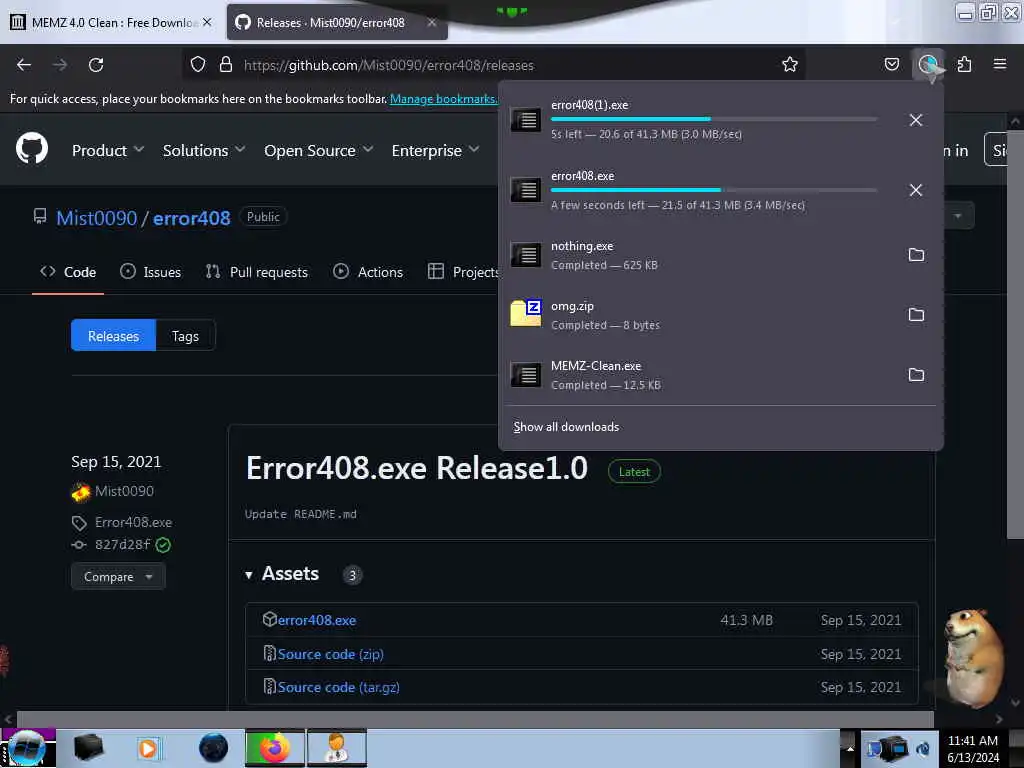Open the Issues tab
The image size is (1024, 768).
point(150,272)
